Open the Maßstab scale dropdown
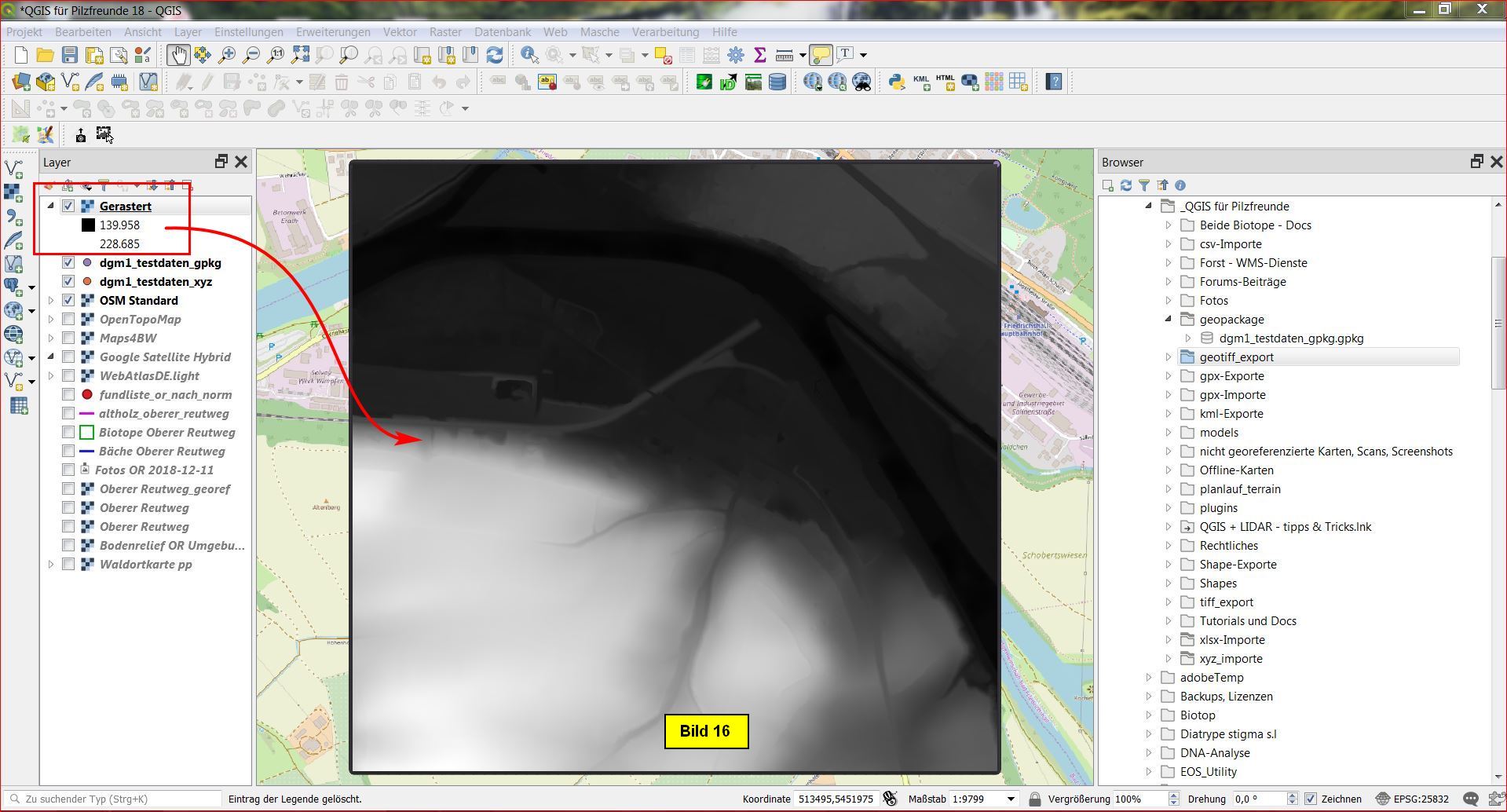The height and width of the screenshot is (812, 1507). click(x=1011, y=799)
